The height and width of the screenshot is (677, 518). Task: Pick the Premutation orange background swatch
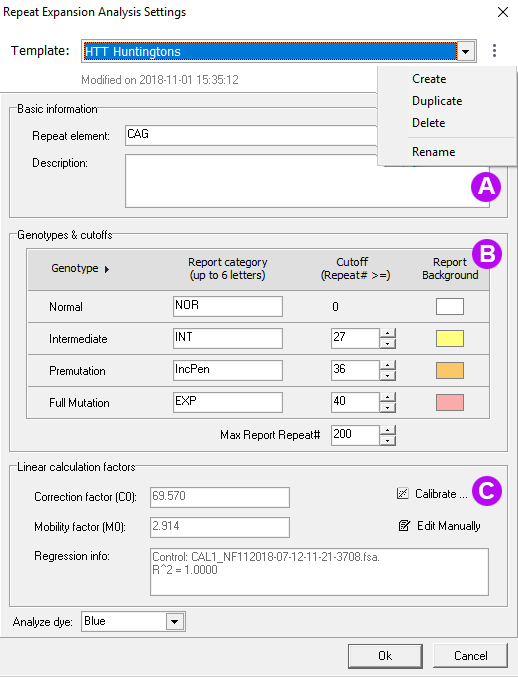click(450, 370)
